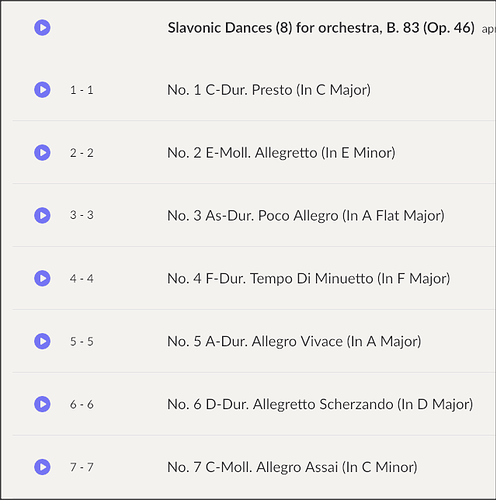Play track No. 4 Tempo Di Minuetto
496x500 pixels.
42,278
